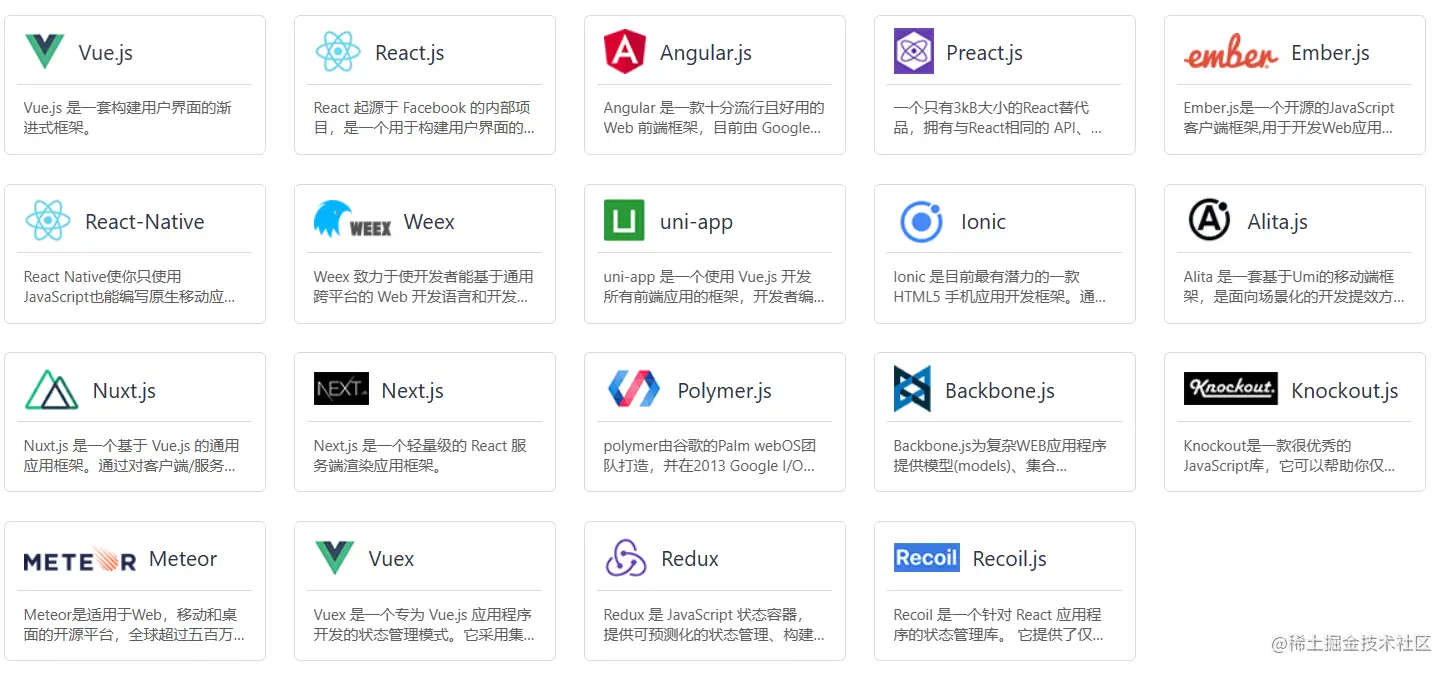Click the Meteor wordmark logo
1451x673 pixels.
(80, 560)
